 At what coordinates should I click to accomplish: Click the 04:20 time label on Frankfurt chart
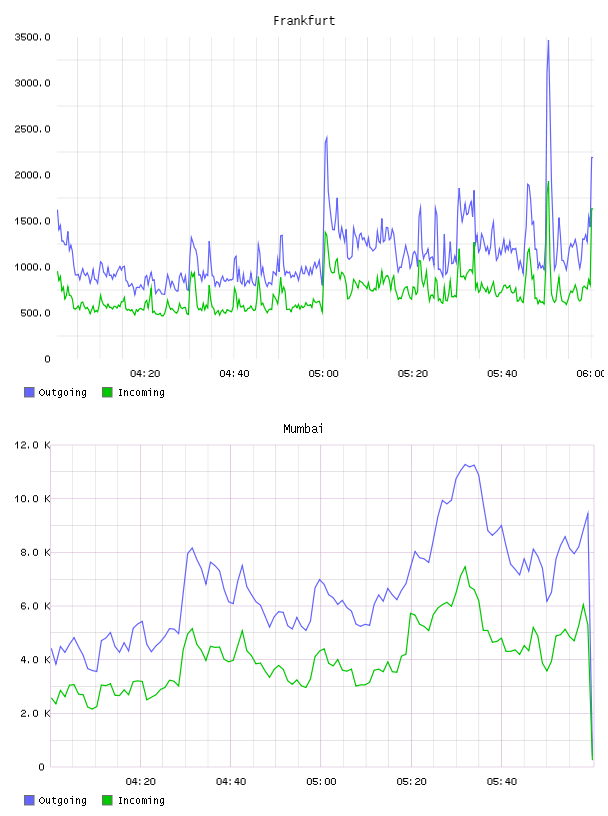point(145,373)
